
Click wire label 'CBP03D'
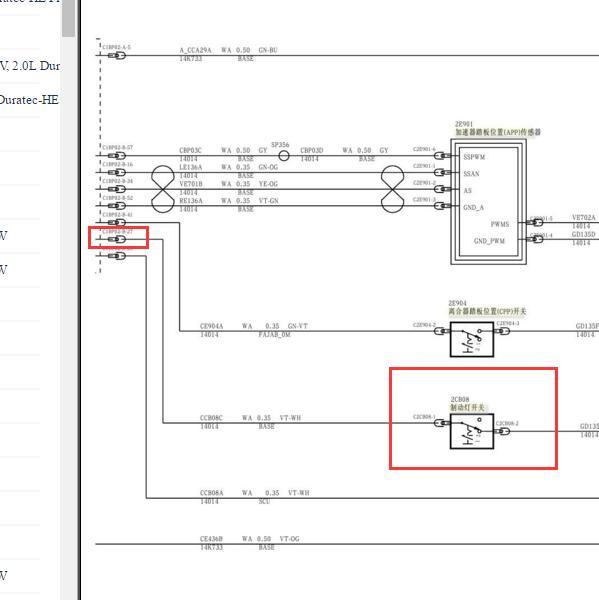312,150
